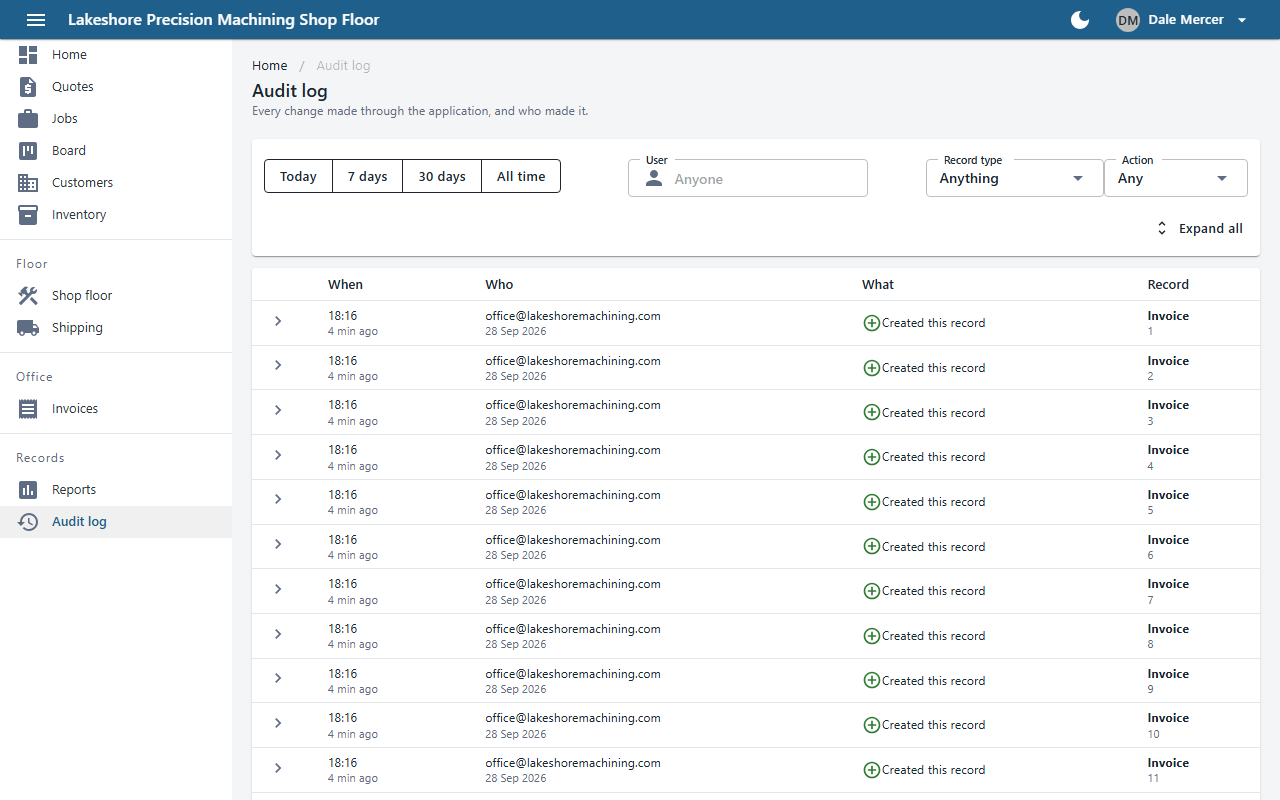This screenshot has height=800, width=1280.
Task: Expand the Invoice 9 row
Action: pos(278,678)
